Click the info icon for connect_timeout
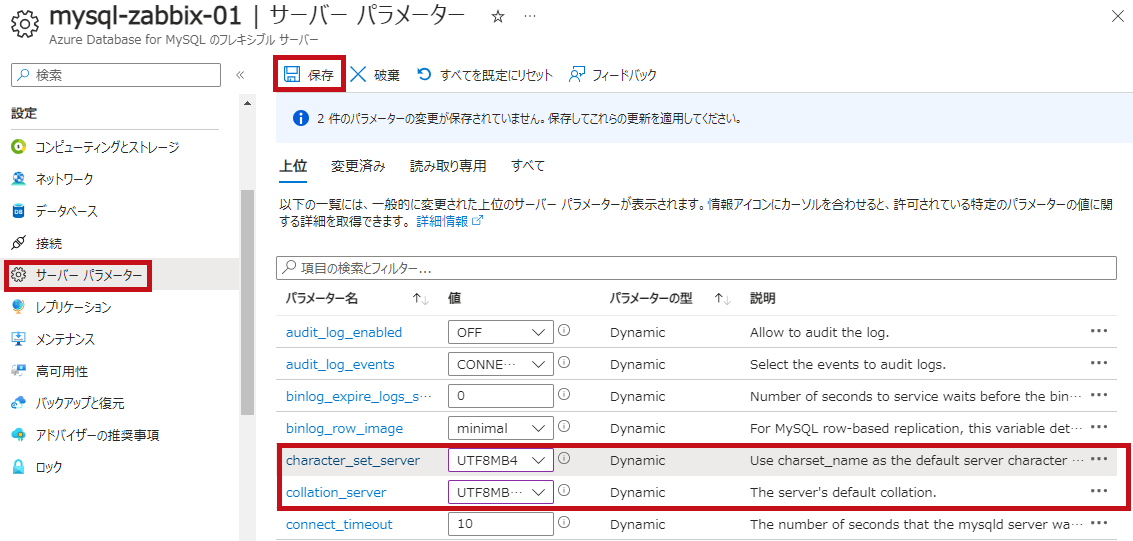 click(x=565, y=521)
